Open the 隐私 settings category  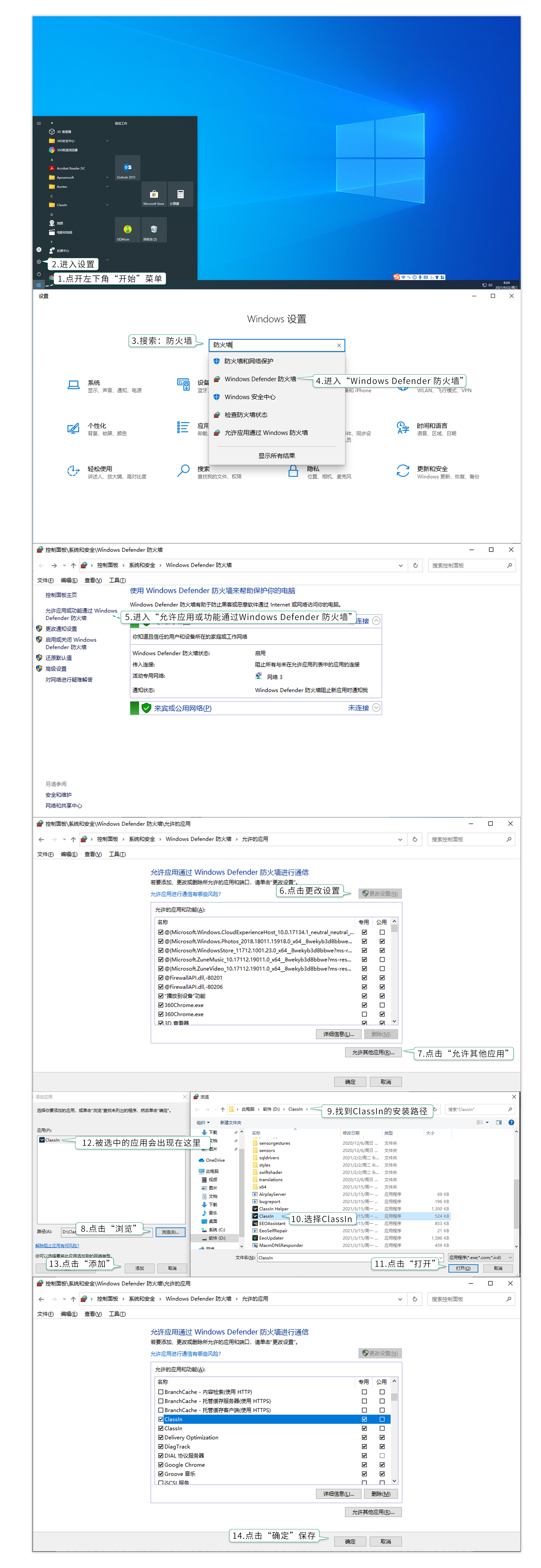(x=320, y=472)
